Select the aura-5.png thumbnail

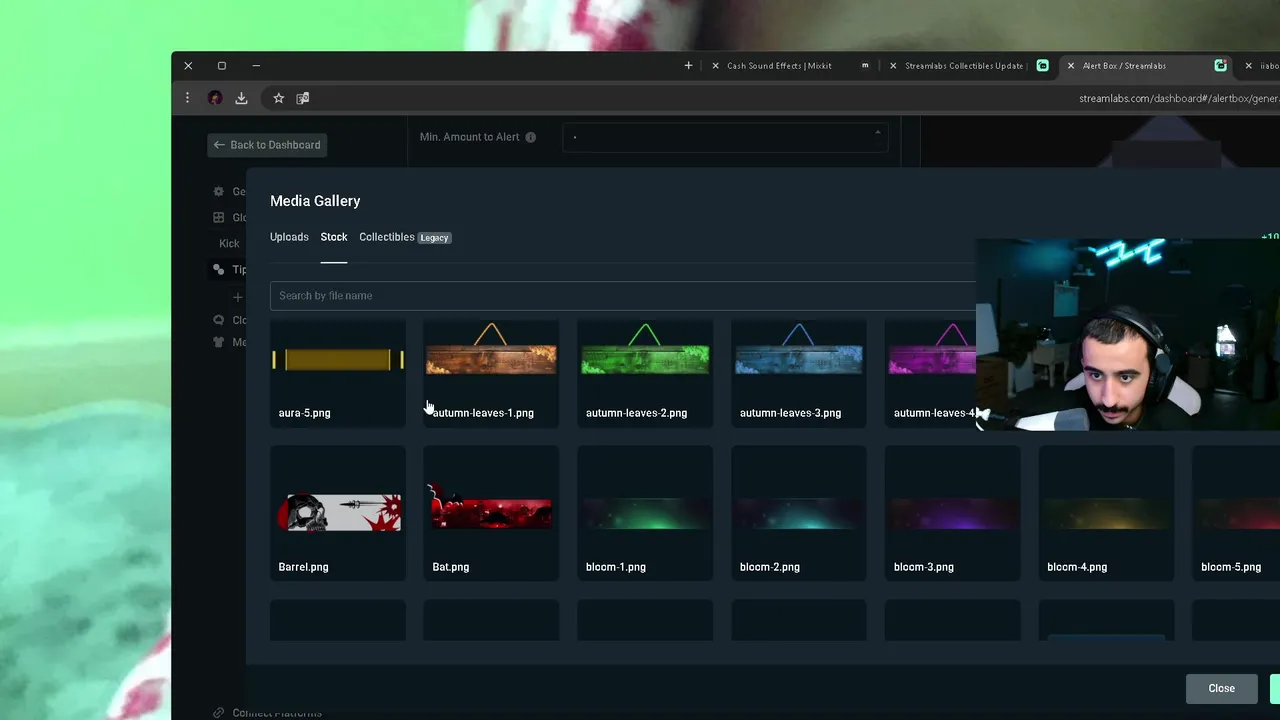point(338,373)
